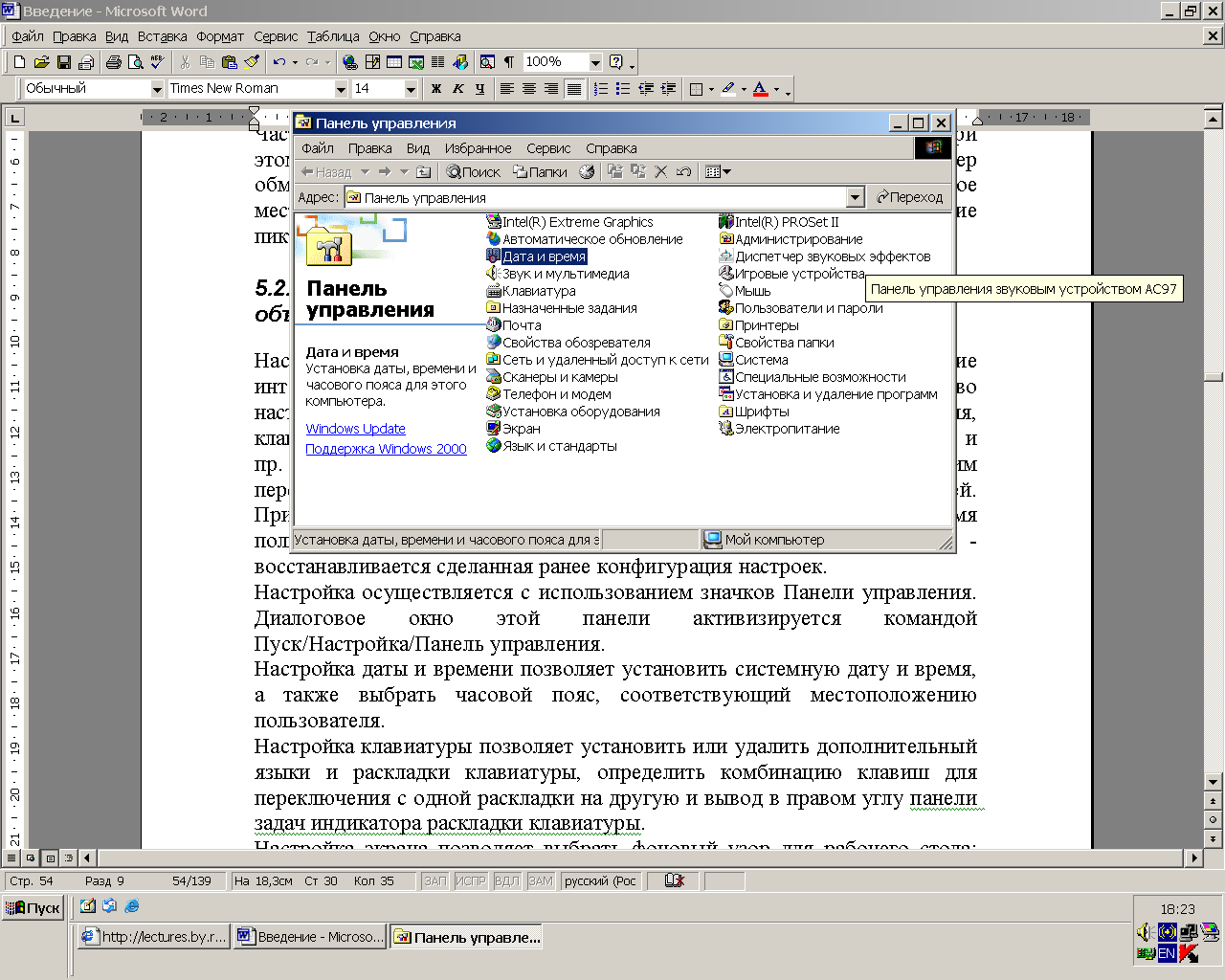Viewport: 1225px width, 980px height.
Task: Toggle italic formatting (К) in Word
Action: pyautogui.click(x=458, y=89)
